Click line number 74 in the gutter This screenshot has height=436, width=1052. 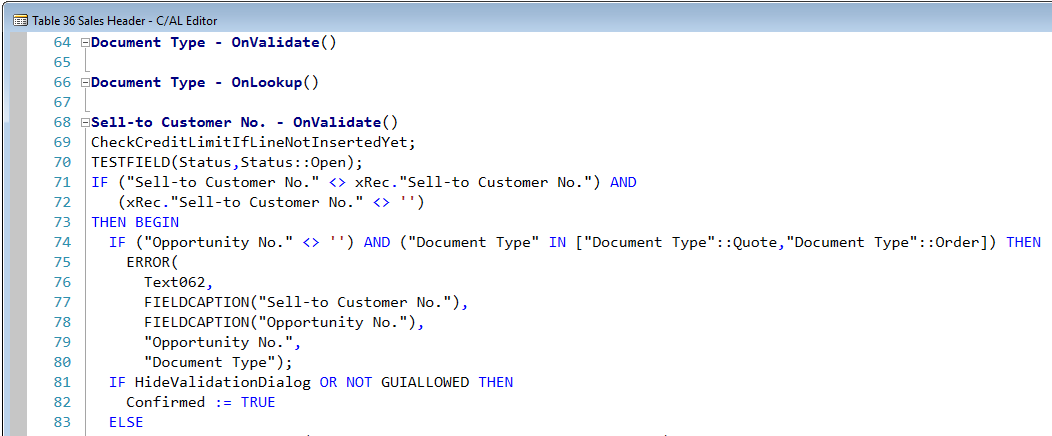click(x=62, y=242)
